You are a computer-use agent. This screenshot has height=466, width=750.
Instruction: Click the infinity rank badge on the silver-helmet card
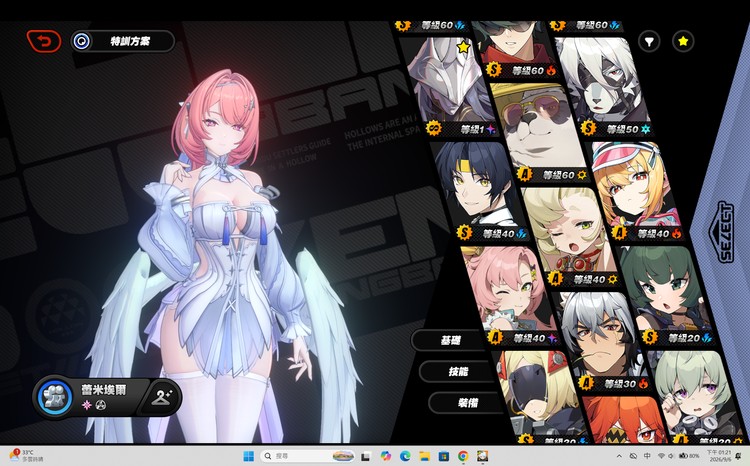pyautogui.click(x=434, y=129)
